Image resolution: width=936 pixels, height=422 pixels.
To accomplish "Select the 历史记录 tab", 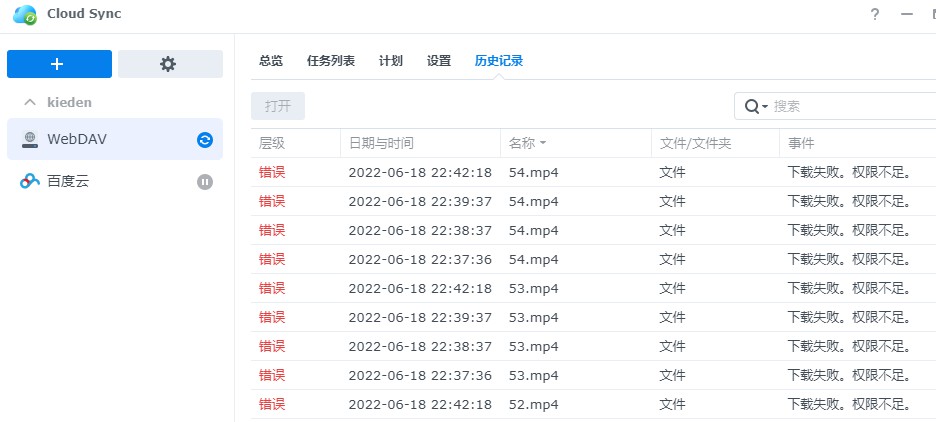I will 498,61.
